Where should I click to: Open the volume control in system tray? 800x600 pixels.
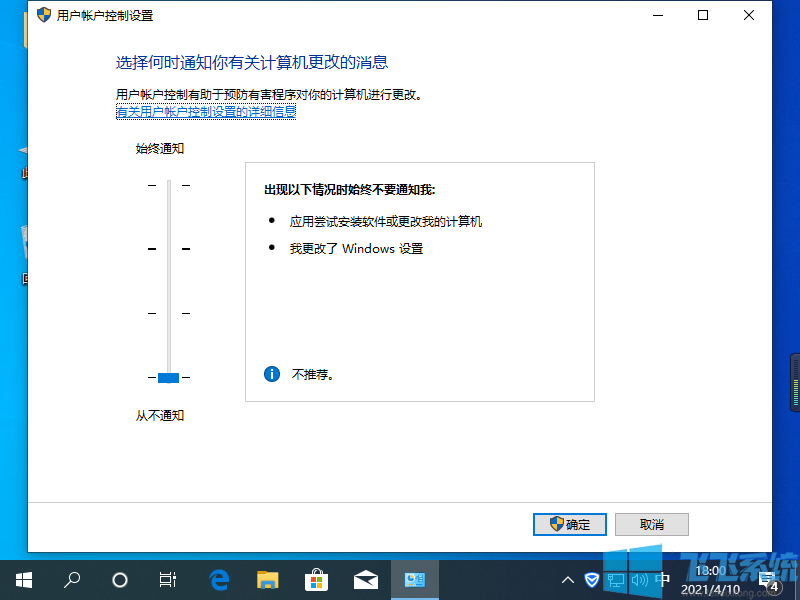[638, 579]
